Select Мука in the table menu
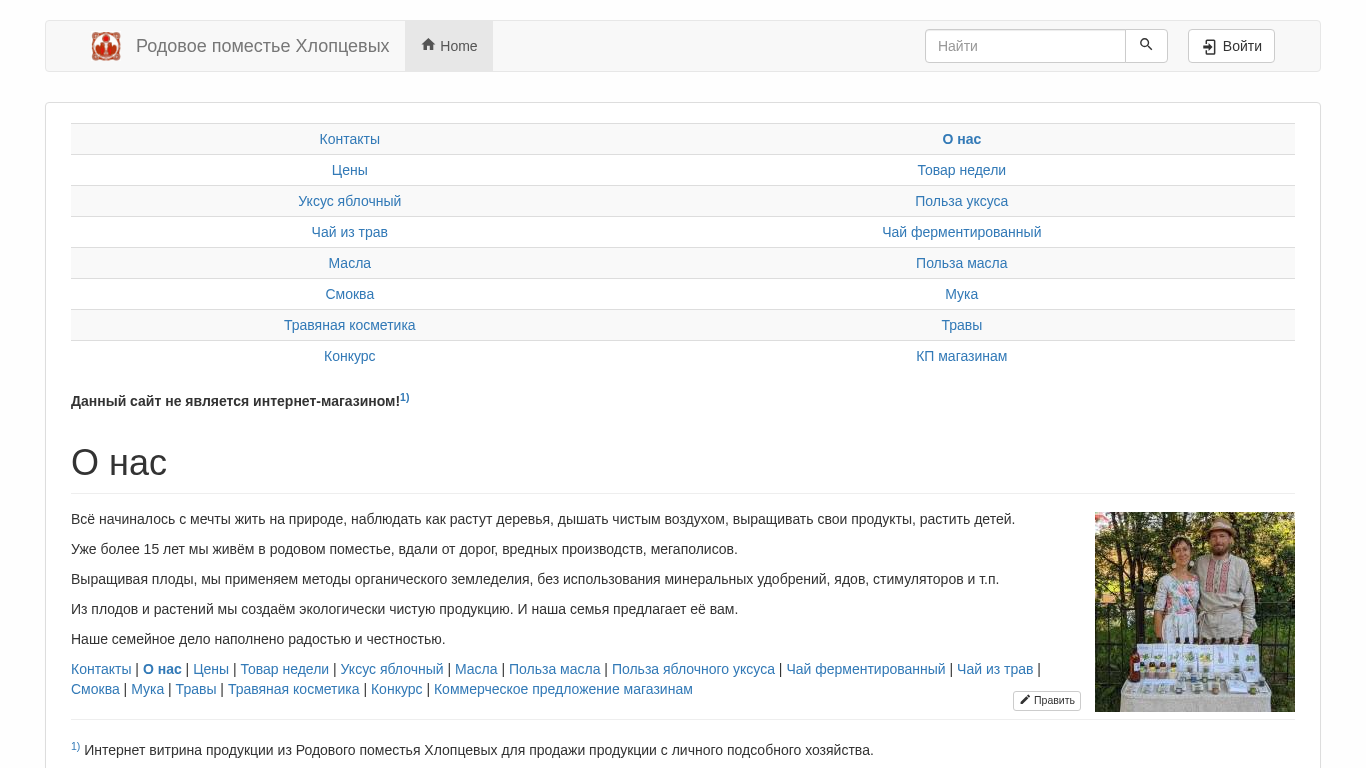 [x=961, y=294]
